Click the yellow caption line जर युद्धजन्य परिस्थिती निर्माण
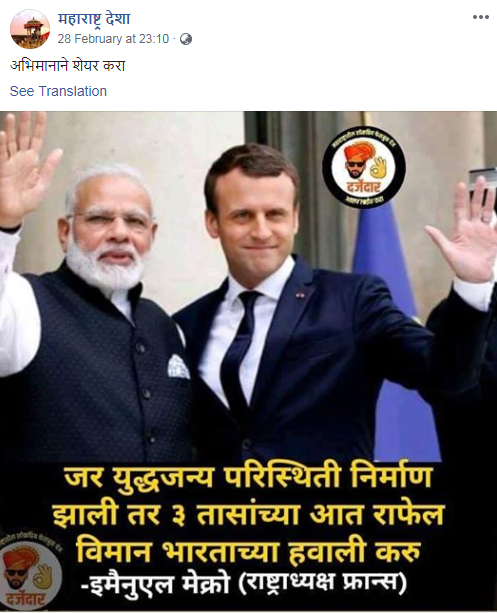Image resolution: width=497 pixels, height=613 pixels. click(x=248, y=479)
